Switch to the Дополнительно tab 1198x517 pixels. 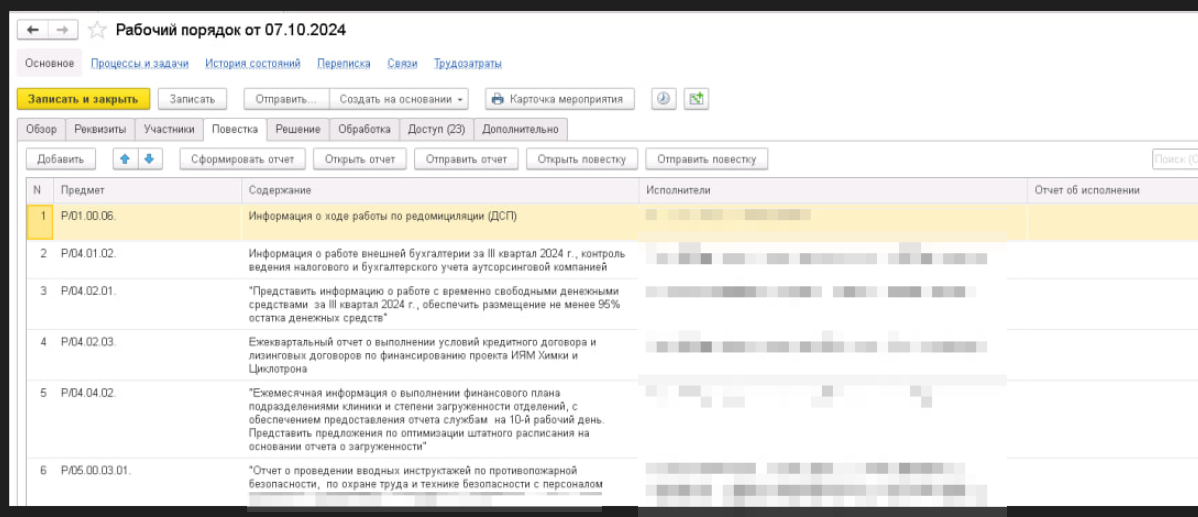click(x=520, y=130)
